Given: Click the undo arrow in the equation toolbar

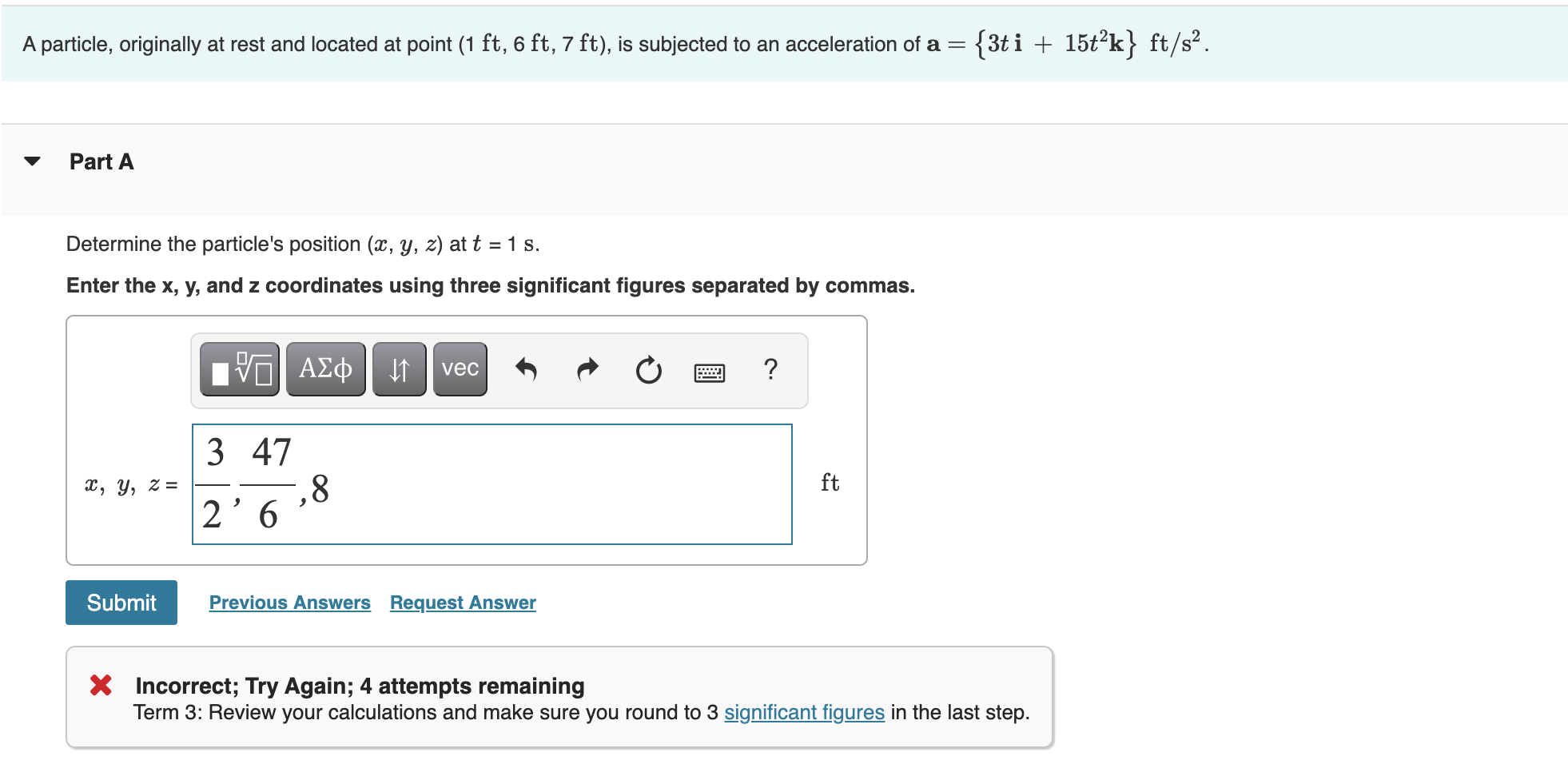Looking at the screenshot, I should click(x=527, y=368).
